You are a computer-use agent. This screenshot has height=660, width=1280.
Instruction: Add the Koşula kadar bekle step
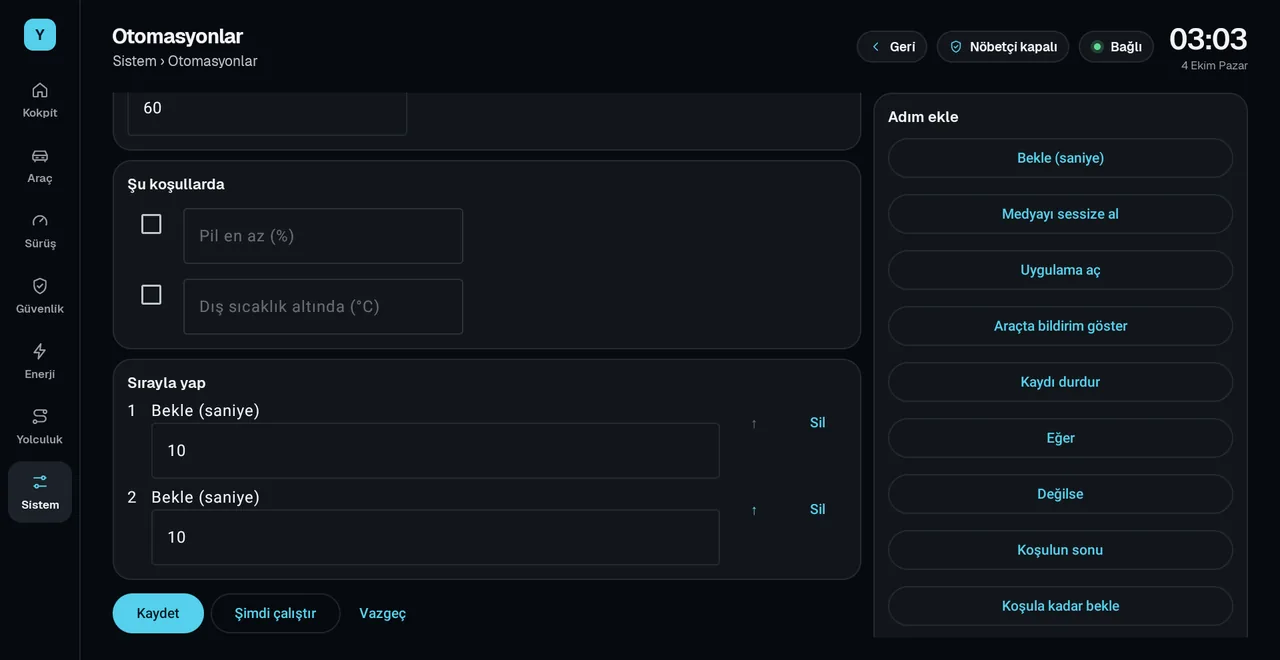coord(1060,606)
